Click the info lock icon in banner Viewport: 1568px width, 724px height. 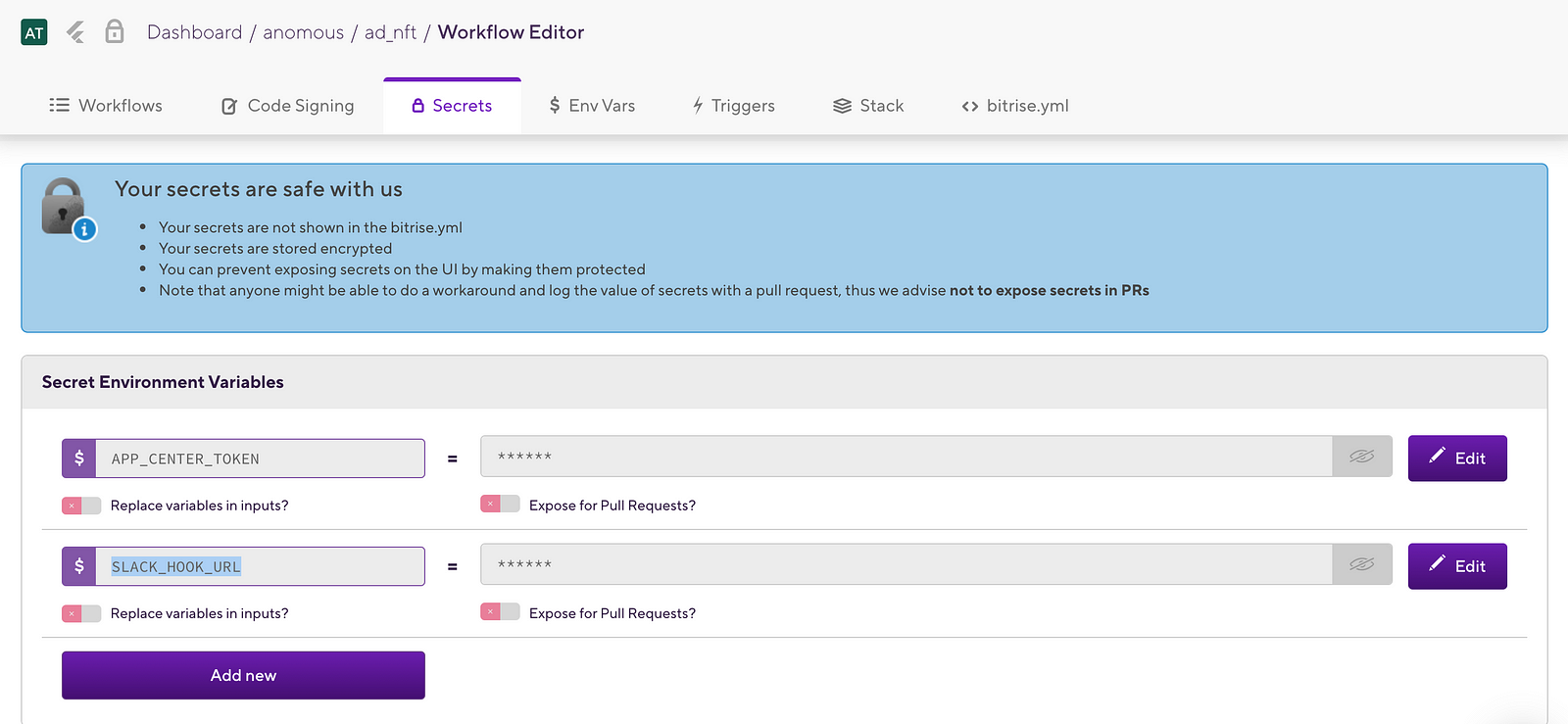pyautogui.click(x=69, y=209)
